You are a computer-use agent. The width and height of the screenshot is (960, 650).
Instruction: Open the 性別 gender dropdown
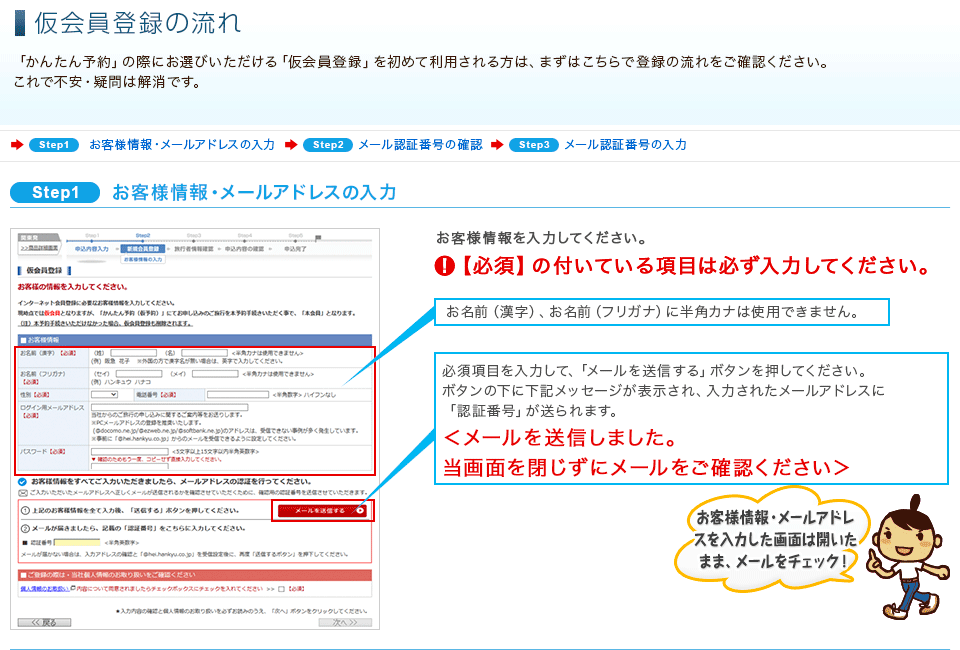tap(104, 394)
